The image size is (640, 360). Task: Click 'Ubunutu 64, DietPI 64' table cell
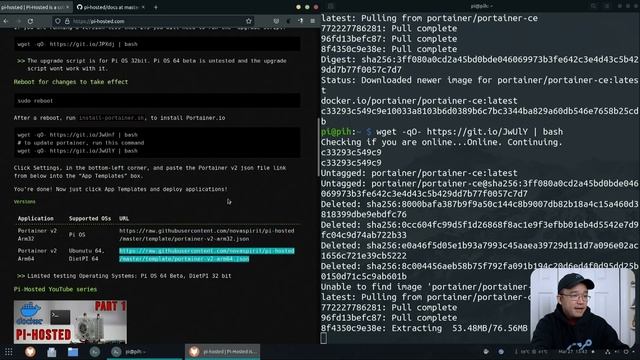tap(87, 255)
